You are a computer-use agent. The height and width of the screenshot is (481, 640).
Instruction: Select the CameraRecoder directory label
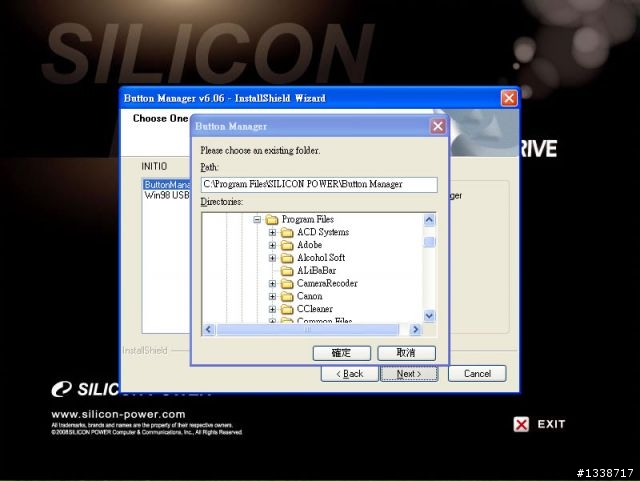click(327, 283)
